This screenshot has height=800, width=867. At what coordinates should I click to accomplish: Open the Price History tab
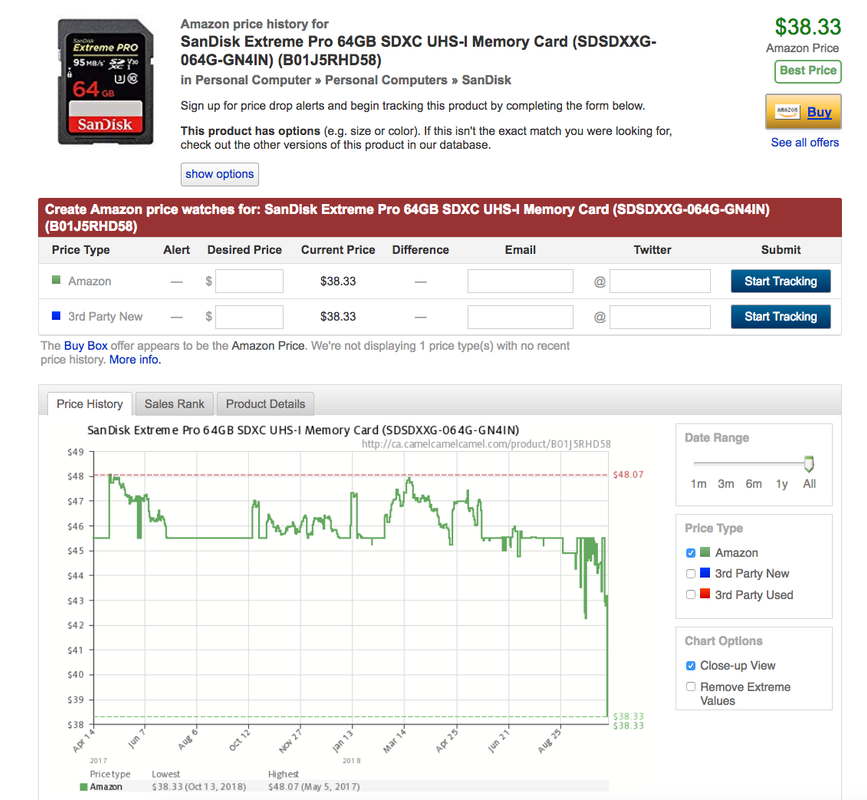tap(90, 404)
